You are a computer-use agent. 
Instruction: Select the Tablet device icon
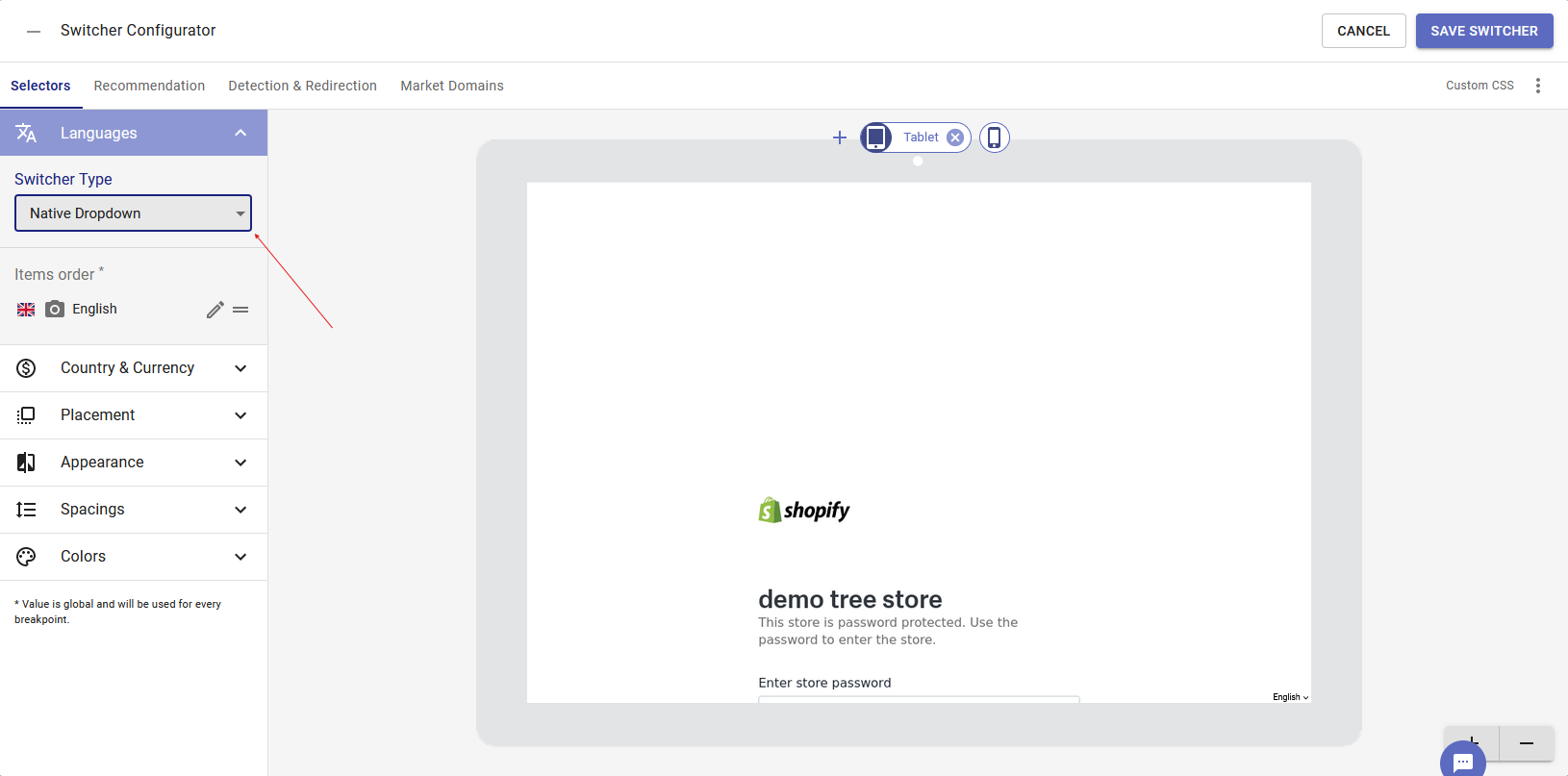[x=875, y=138]
